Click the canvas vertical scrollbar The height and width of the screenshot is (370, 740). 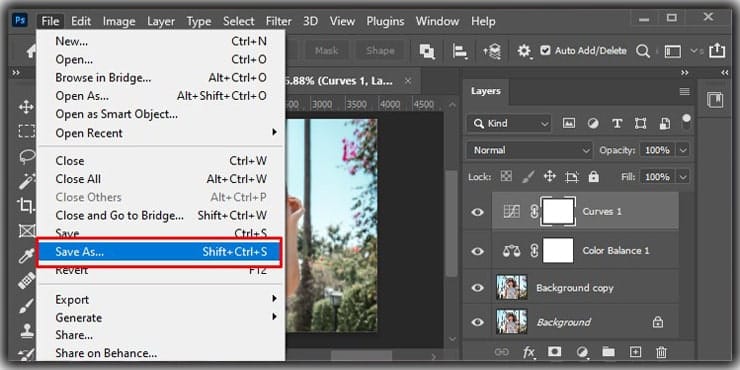[x=451, y=224]
